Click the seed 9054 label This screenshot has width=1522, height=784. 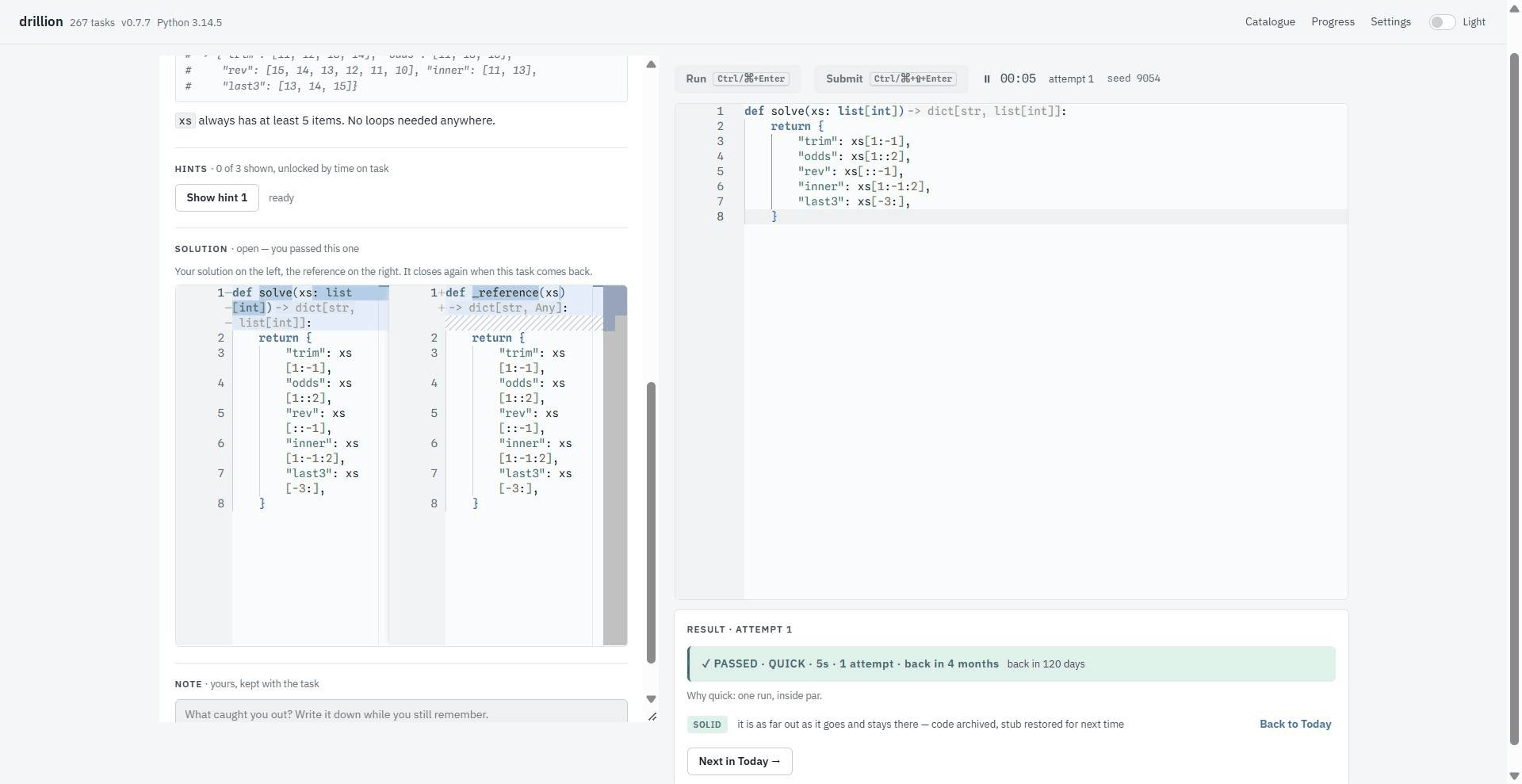[x=1134, y=78]
